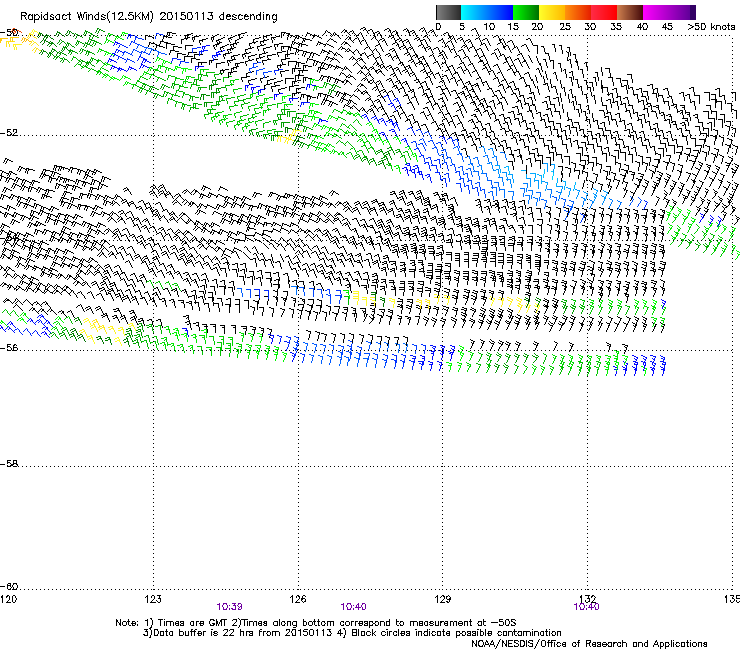Click the latitude label '-58'

[x=9, y=464]
